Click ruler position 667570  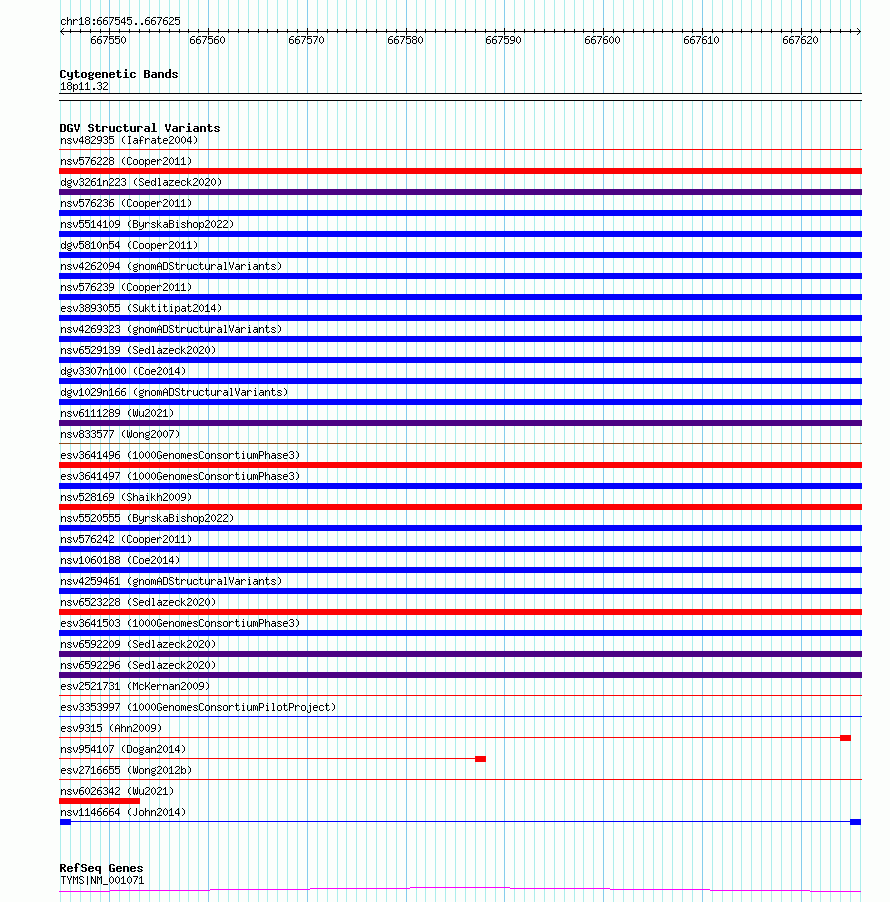point(306,40)
